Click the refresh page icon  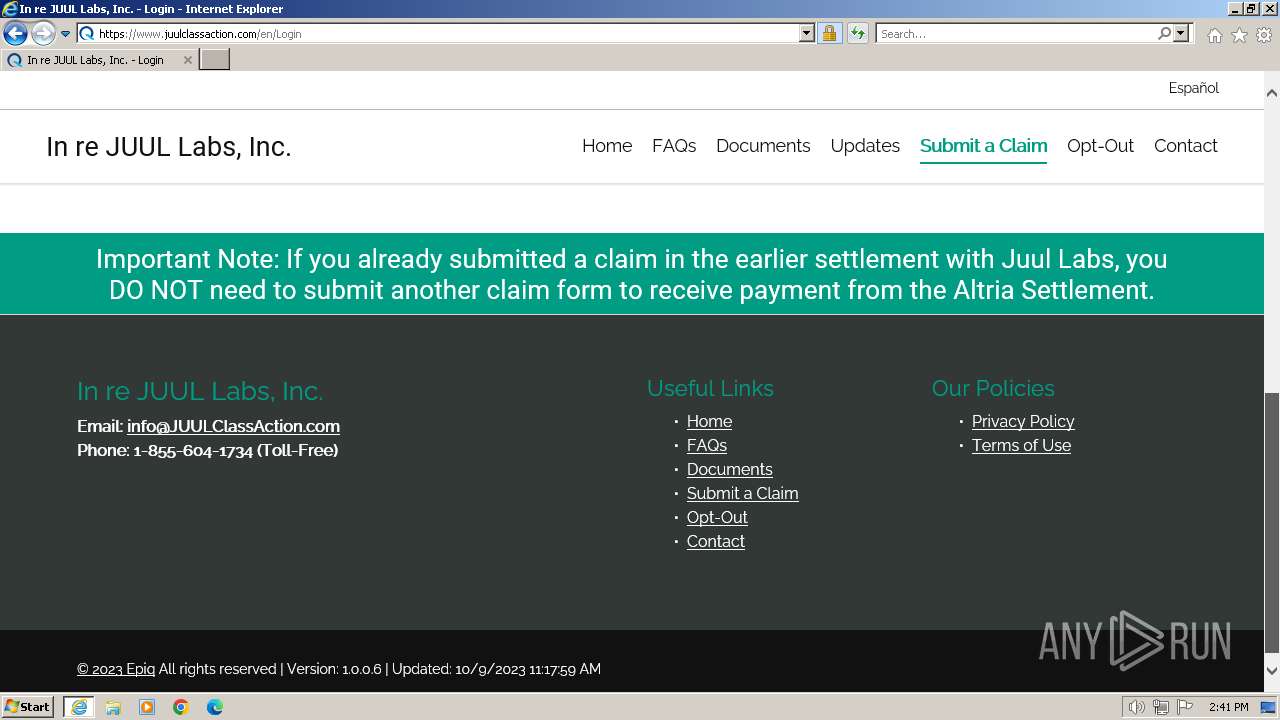[x=857, y=33]
